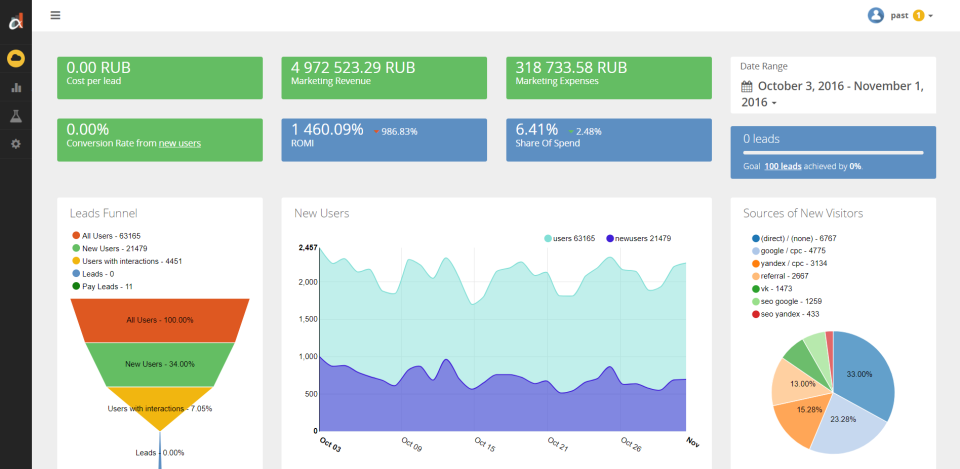Click the hamburger menu icon
This screenshot has height=469, width=960.
pyautogui.click(x=55, y=15)
